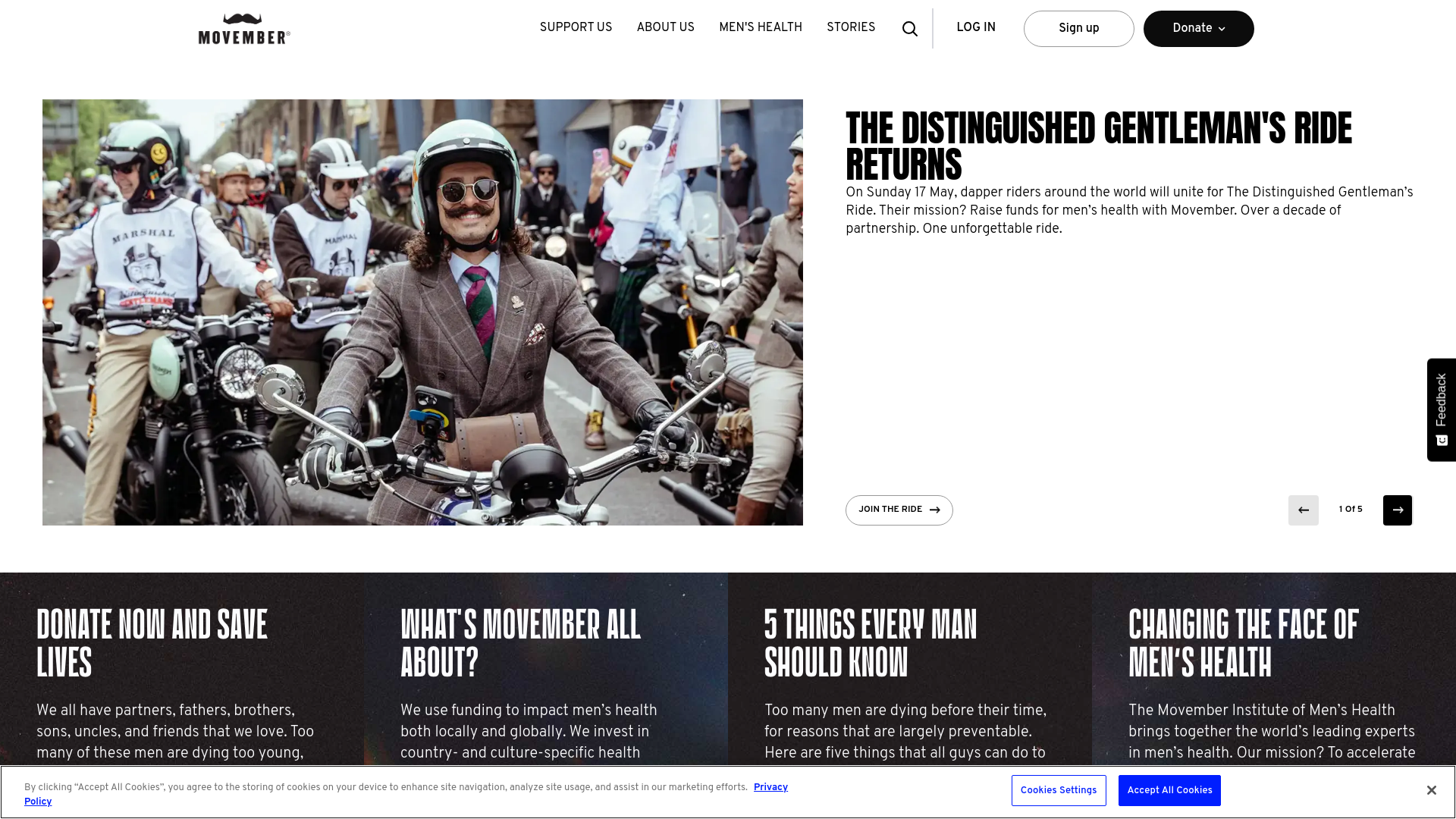Open the Support Us menu
1456x819 pixels.
coord(576,28)
